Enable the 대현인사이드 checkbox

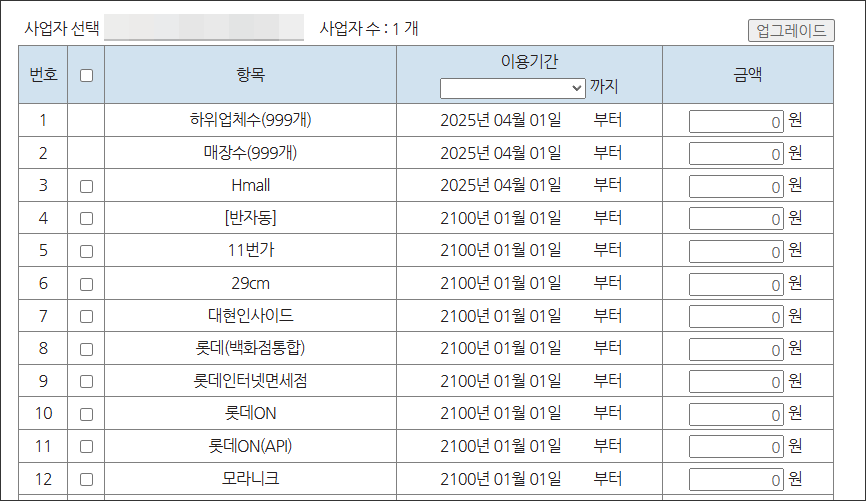(86, 317)
